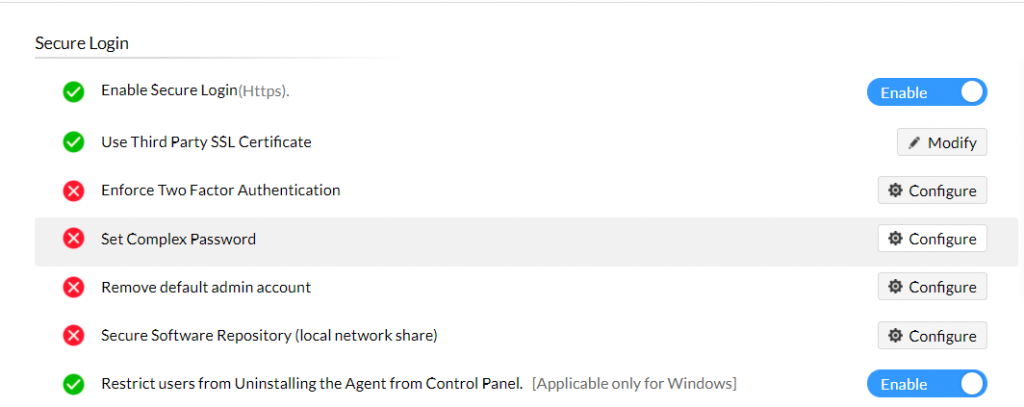The height and width of the screenshot is (407, 1024).
Task: Click green check icon beside Restrict users from Uninstalling
Action: point(73,384)
